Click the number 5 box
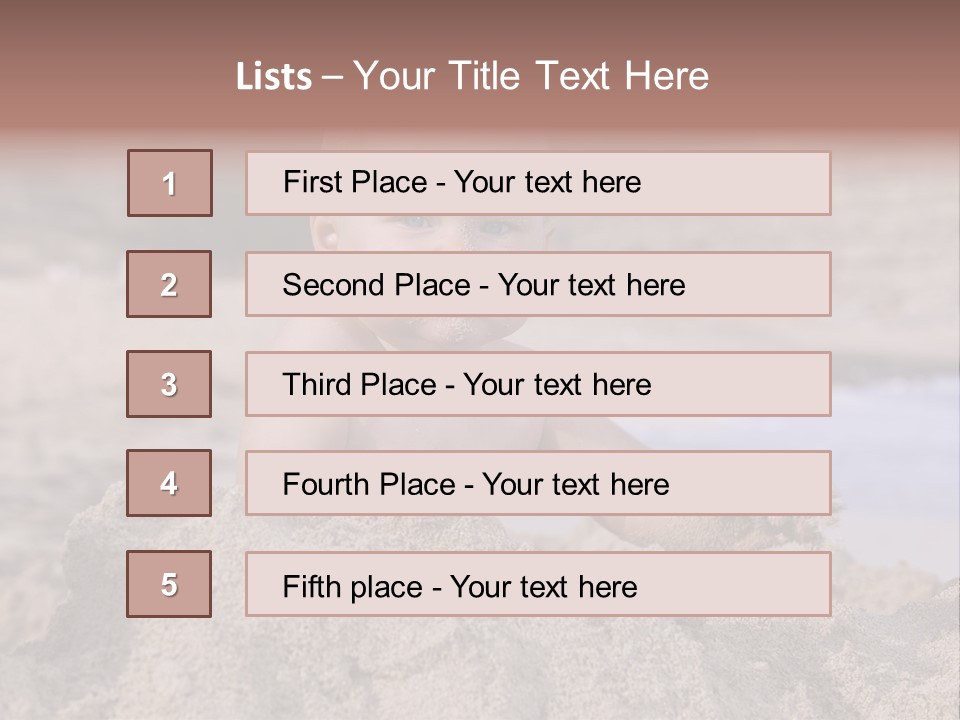This screenshot has width=960, height=720. tap(169, 584)
